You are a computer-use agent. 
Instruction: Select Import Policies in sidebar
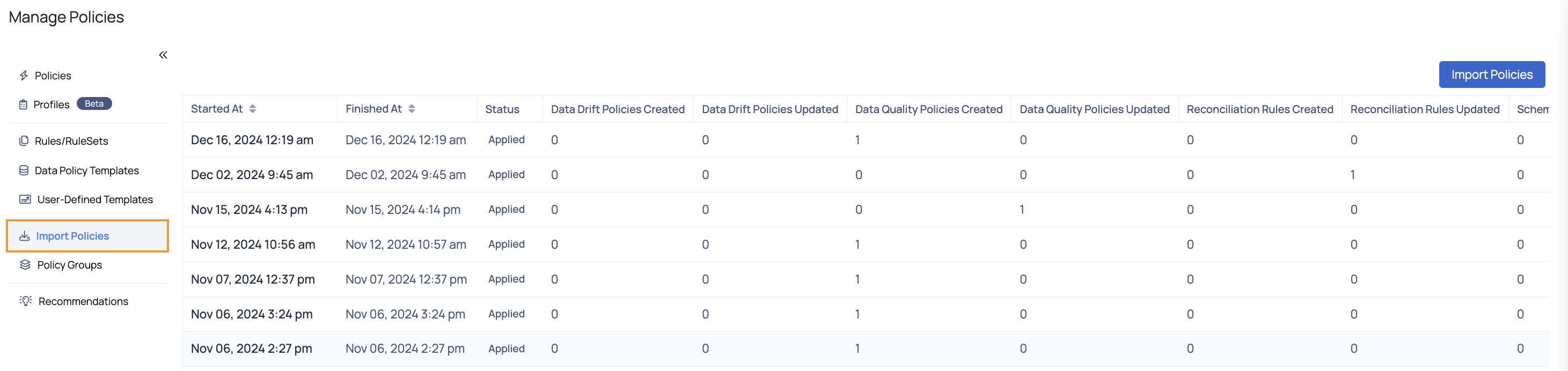click(87, 236)
